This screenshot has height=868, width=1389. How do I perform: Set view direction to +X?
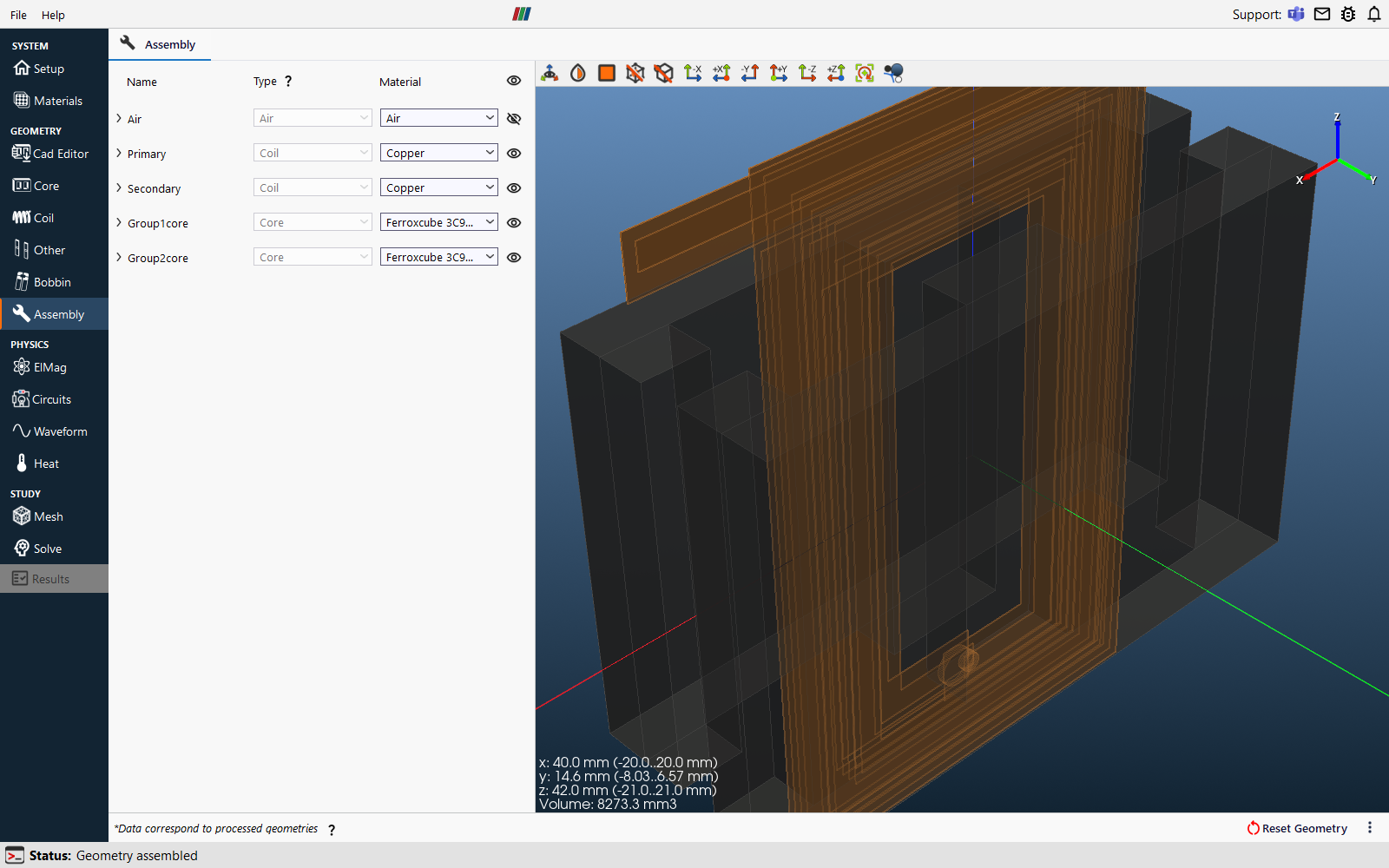(x=721, y=73)
